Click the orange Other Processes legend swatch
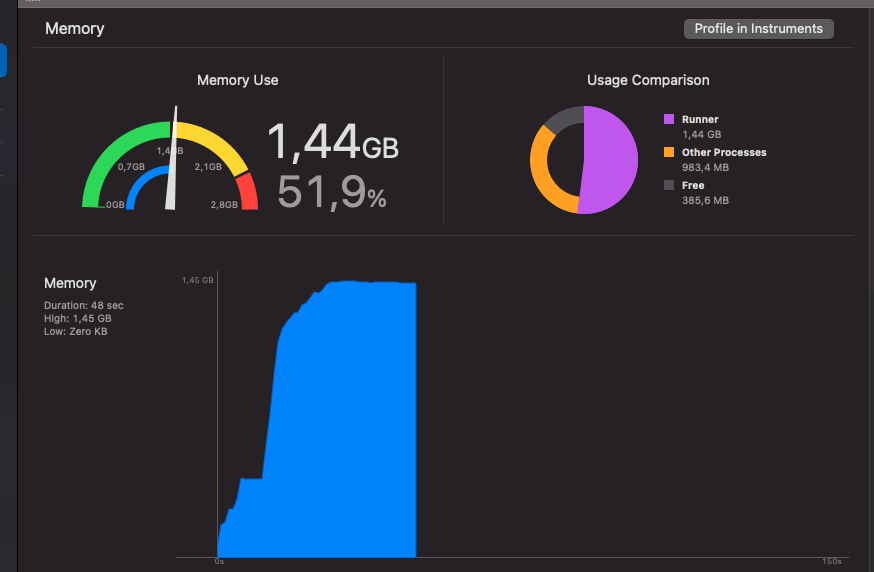The width and height of the screenshot is (874, 572). (669, 152)
